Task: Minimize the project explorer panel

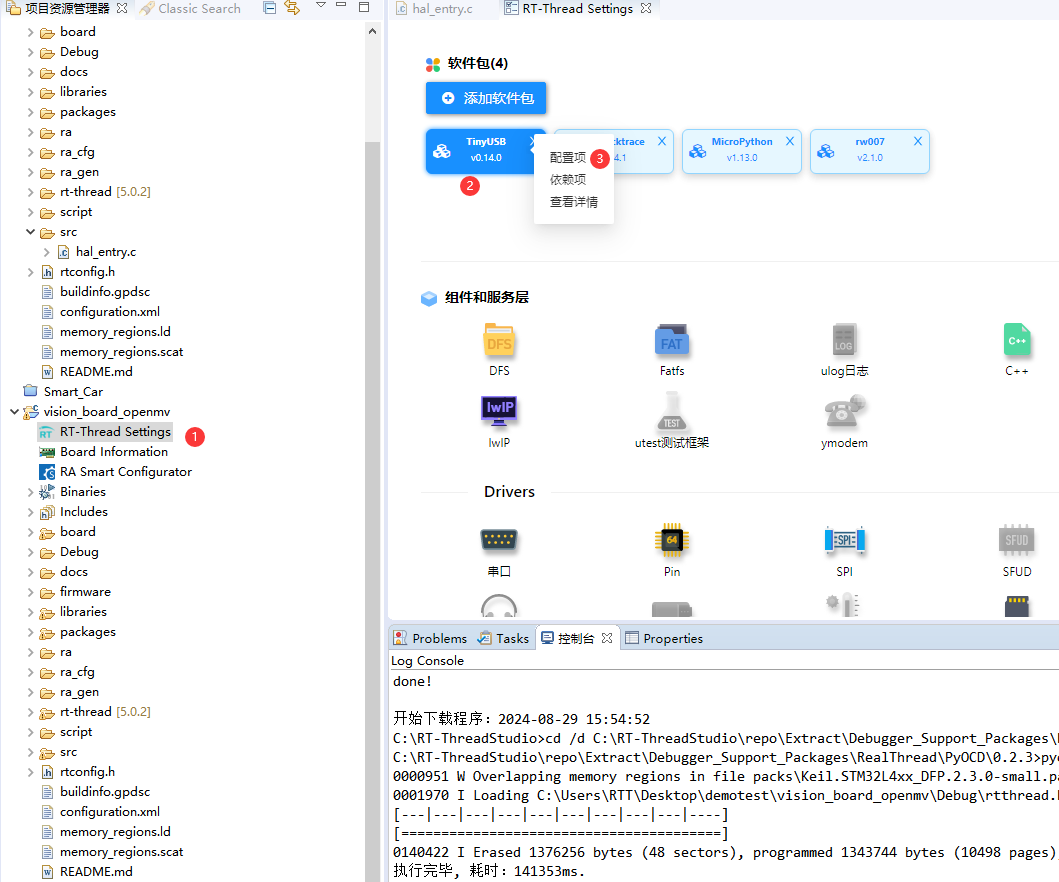Action: point(341,5)
